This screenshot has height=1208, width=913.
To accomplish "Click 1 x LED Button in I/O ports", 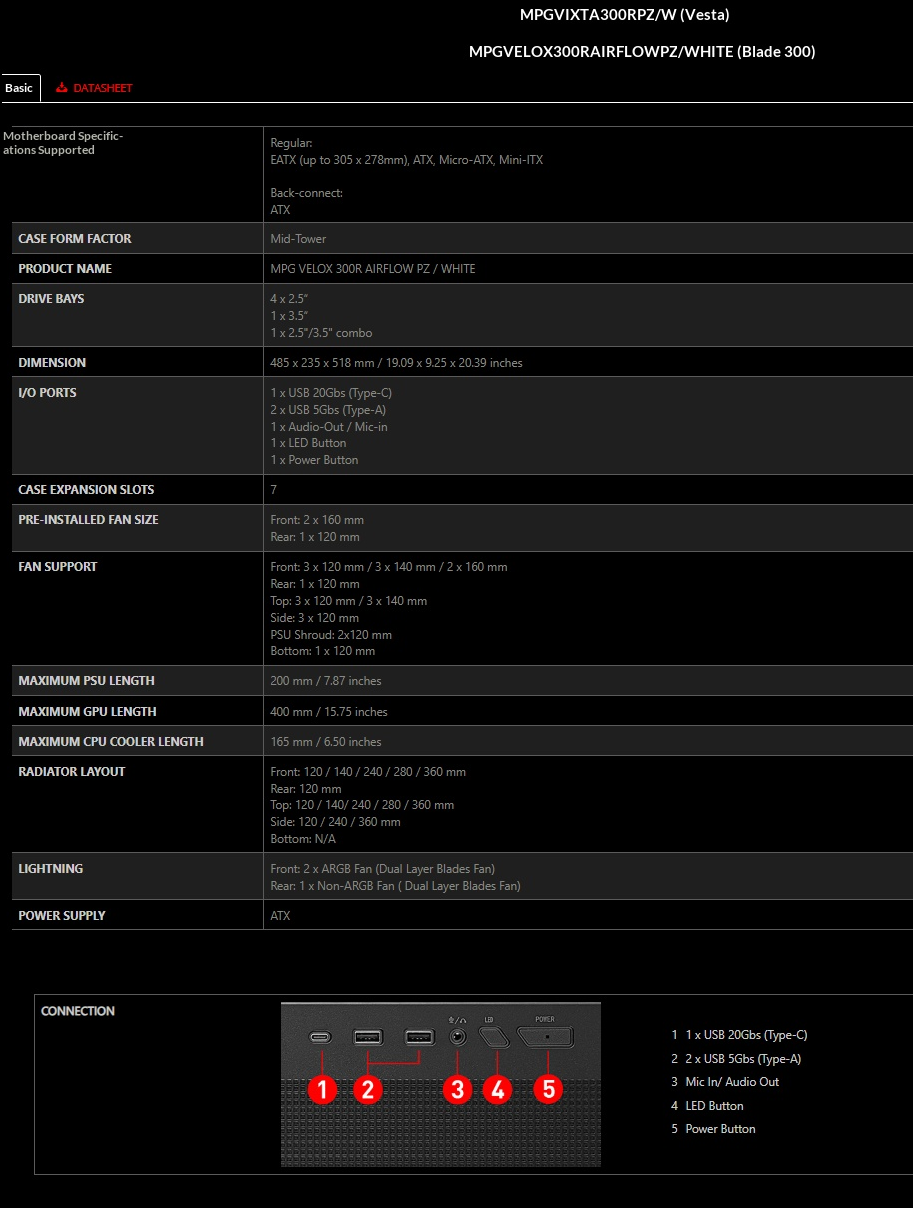I will pyautogui.click(x=308, y=443).
